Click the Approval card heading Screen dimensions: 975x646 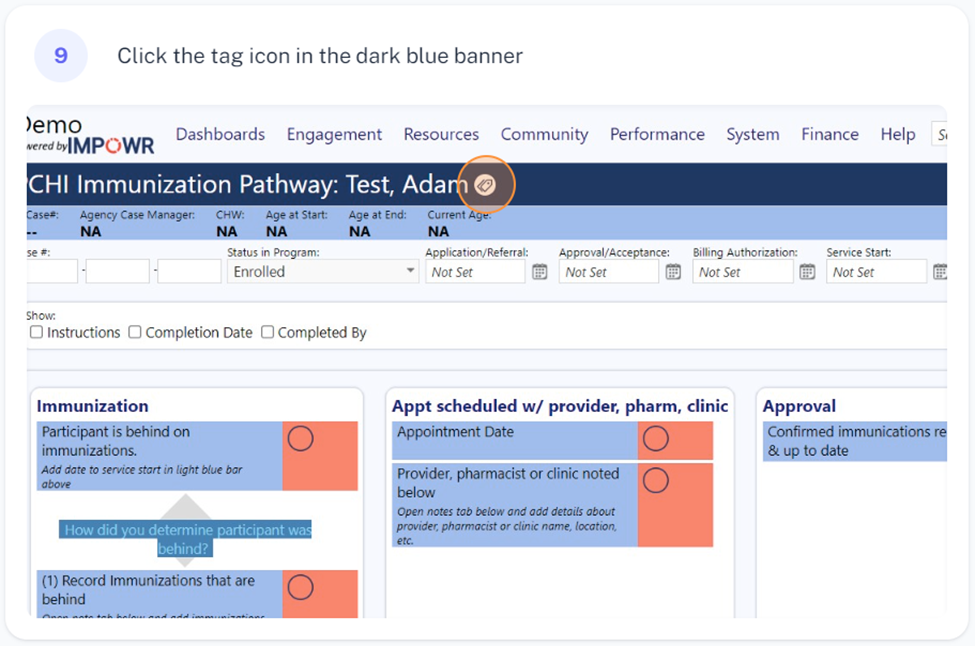coord(799,406)
